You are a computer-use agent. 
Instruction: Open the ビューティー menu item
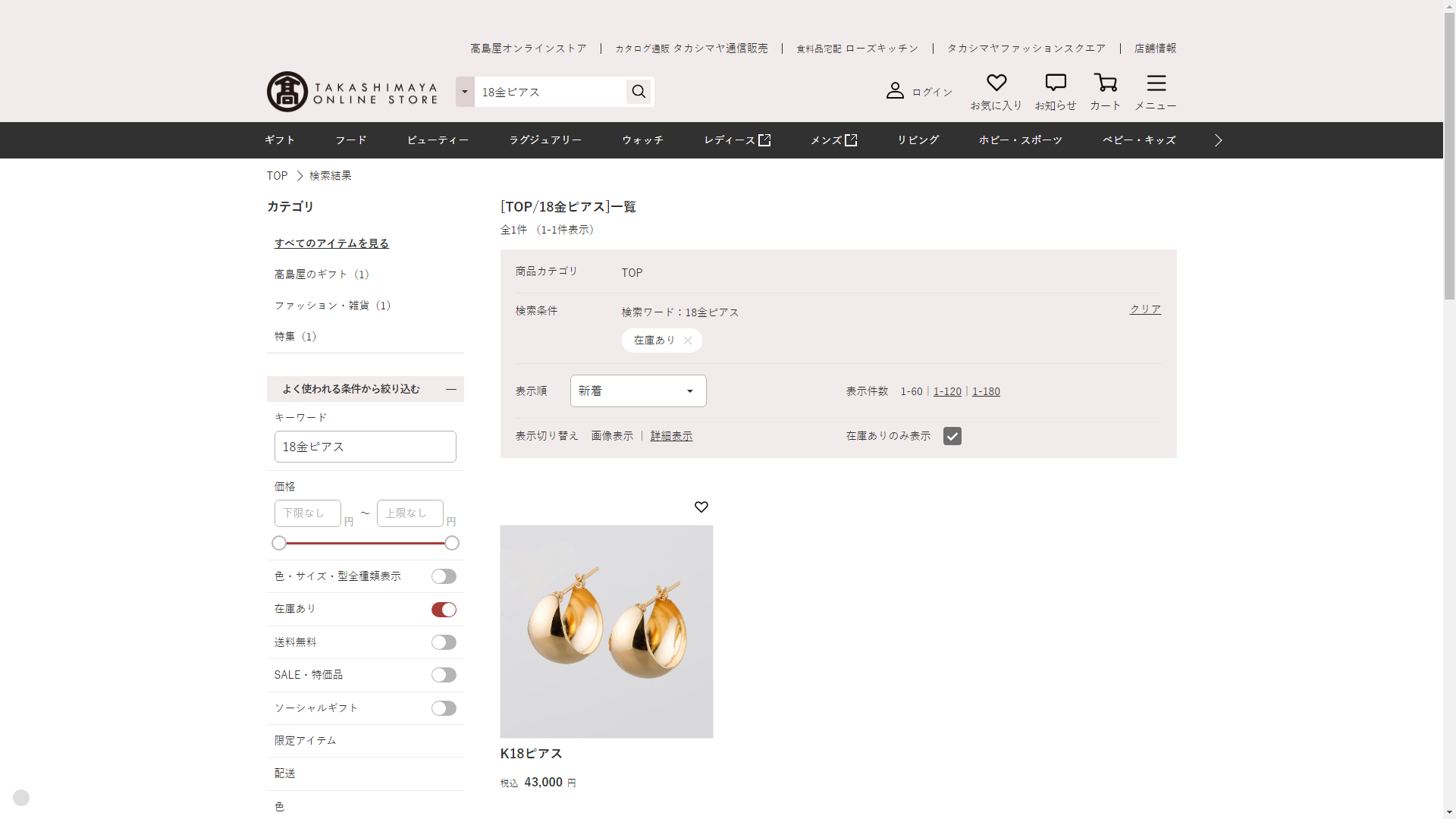tap(438, 140)
